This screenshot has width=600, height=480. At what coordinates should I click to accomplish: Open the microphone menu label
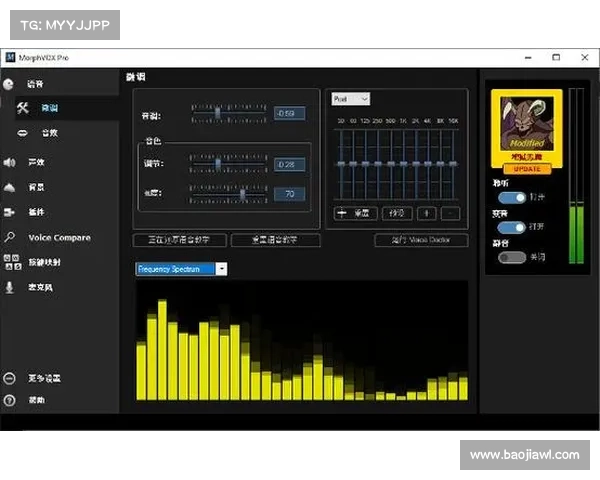(x=40, y=287)
